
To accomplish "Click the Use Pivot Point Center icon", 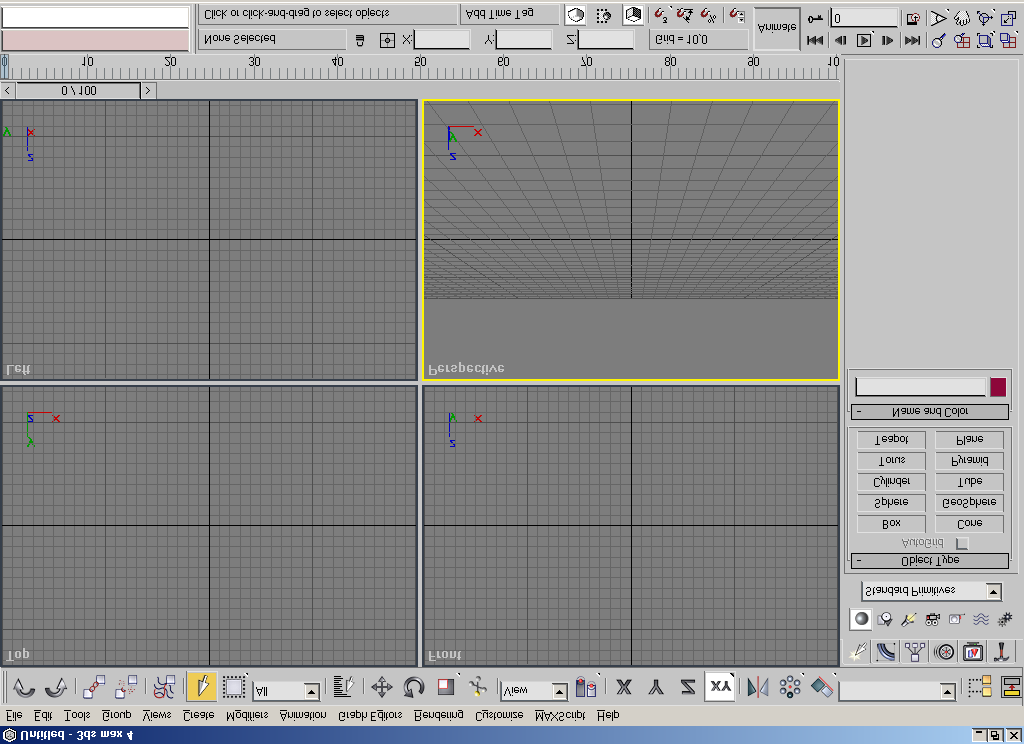I will (586, 687).
